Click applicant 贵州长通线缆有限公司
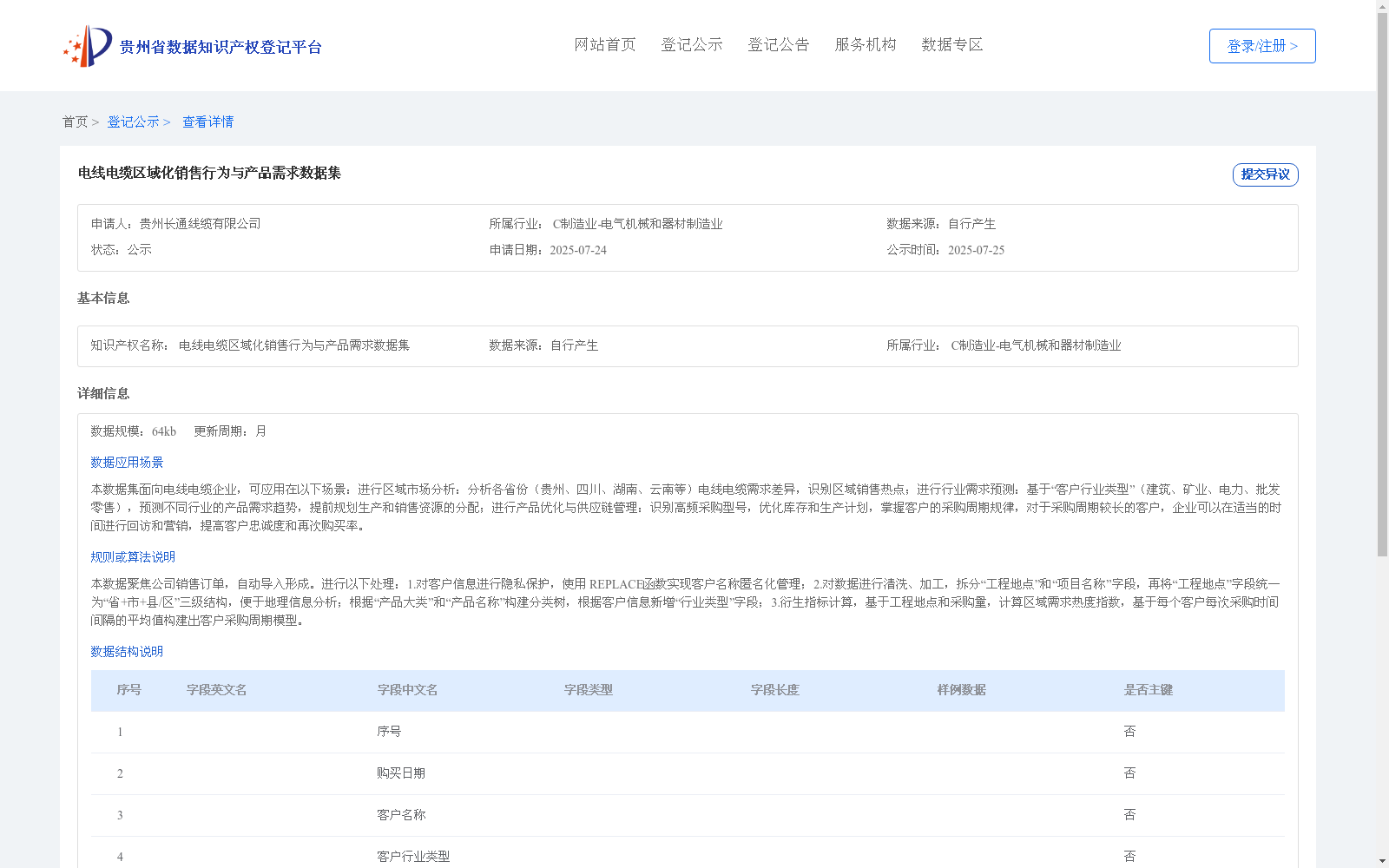The height and width of the screenshot is (868, 1389). click(x=201, y=224)
